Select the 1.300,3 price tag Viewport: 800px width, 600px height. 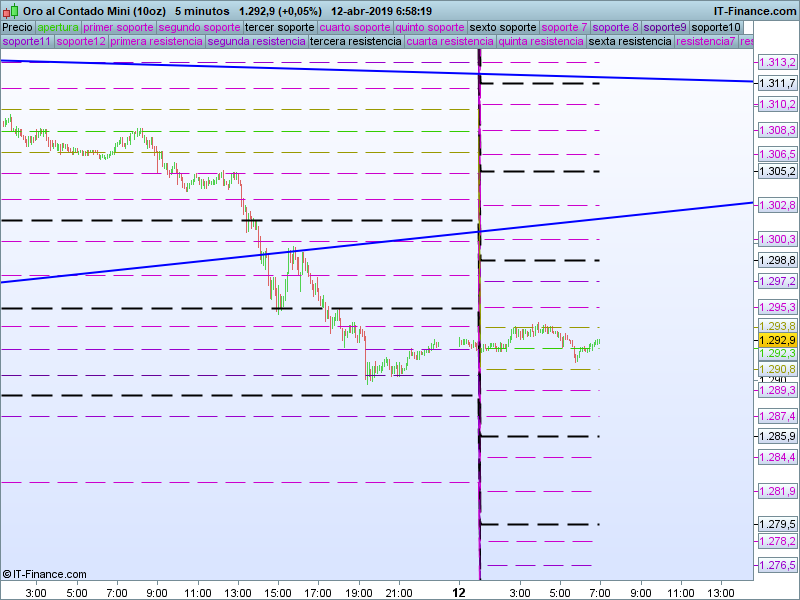tap(777, 239)
